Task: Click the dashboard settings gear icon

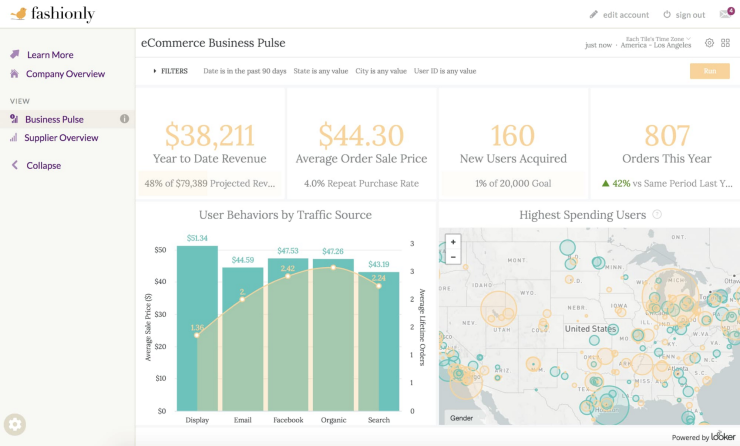Action: click(x=709, y=43)
